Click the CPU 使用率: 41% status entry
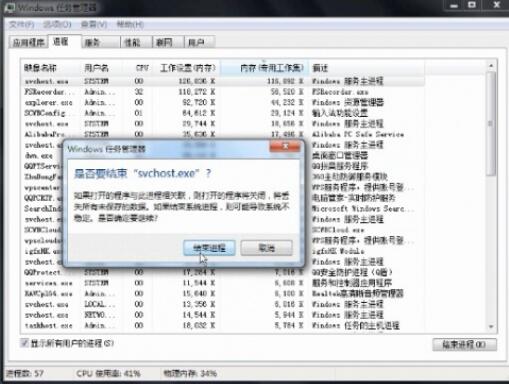This screenshot has width=509, height=384. coord(108,373)
